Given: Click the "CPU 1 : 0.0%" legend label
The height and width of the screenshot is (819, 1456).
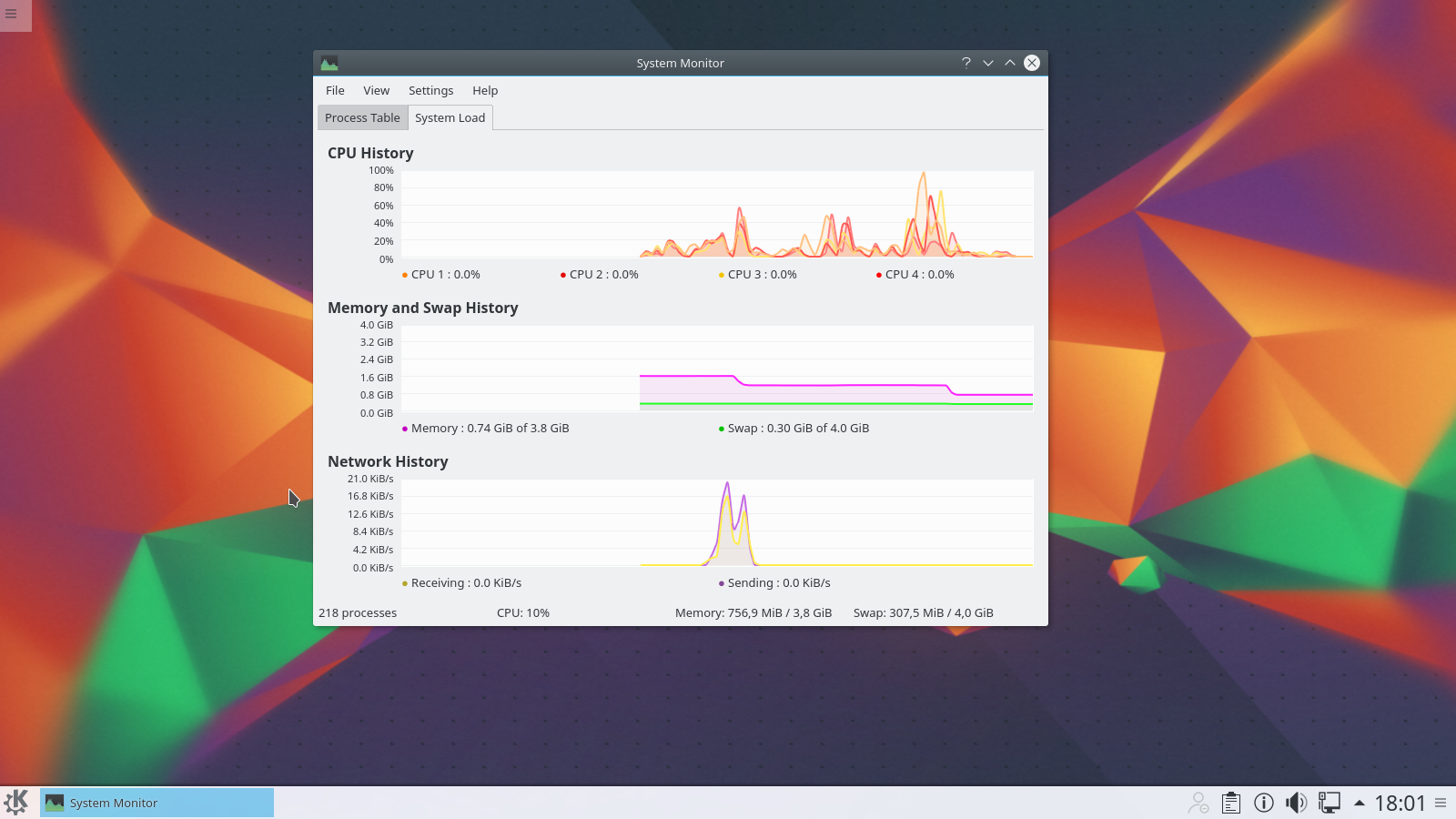Looking at the screenshot, I should [445, 275].
